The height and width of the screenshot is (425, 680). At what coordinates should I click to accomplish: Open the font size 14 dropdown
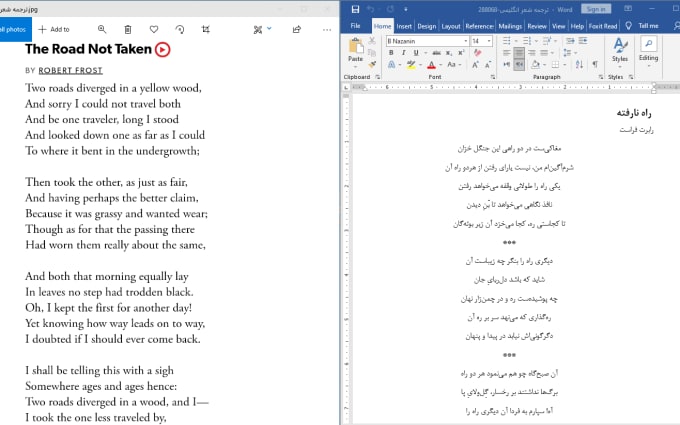[489, 41]
